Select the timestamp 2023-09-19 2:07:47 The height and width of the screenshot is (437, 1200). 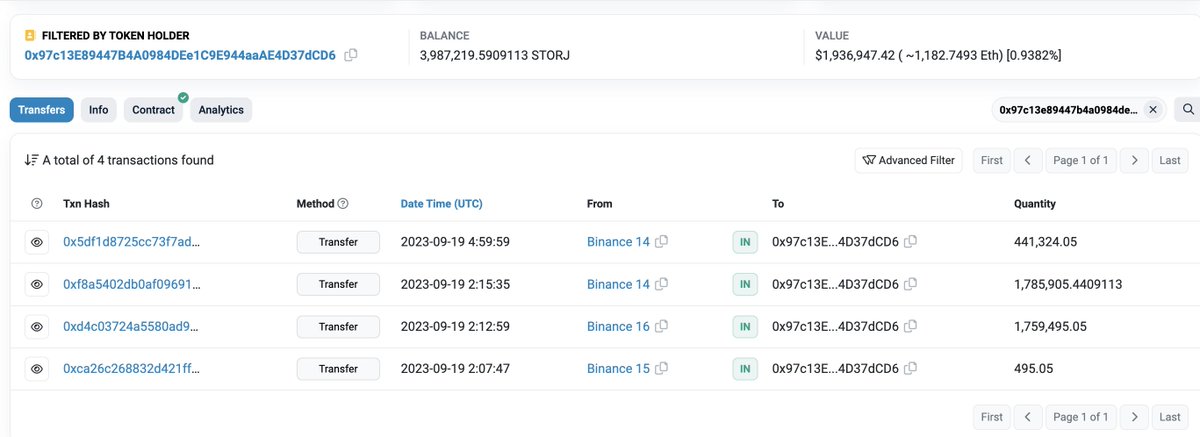456,369
